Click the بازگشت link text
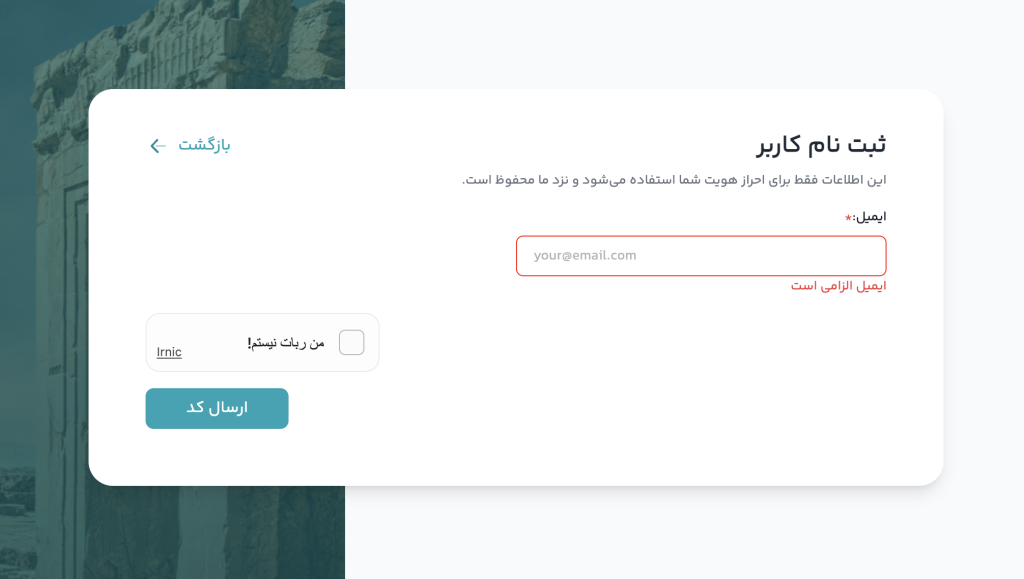 tap(204, 145)
